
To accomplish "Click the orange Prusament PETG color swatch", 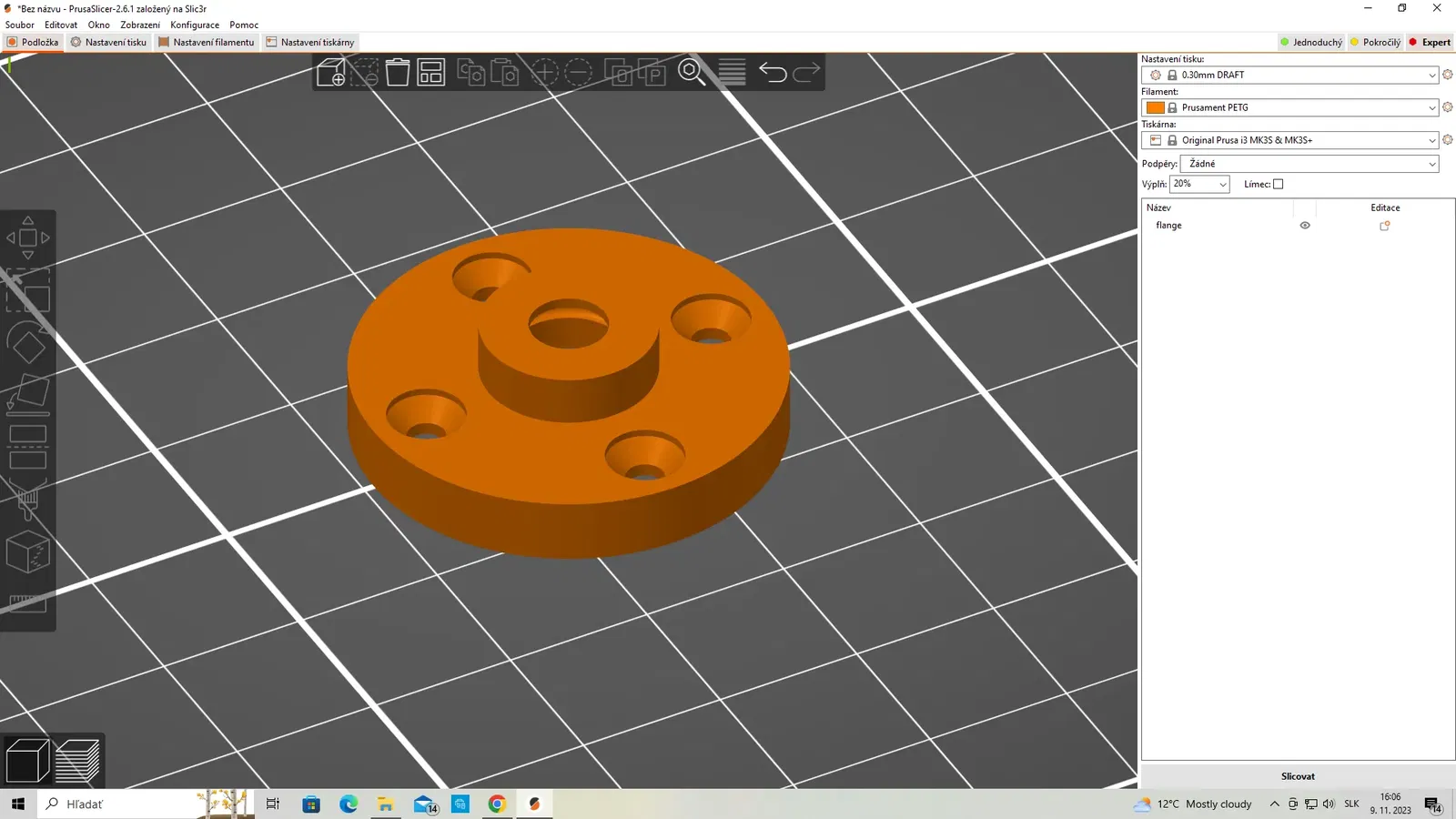I will click(x=1156, y=107).
